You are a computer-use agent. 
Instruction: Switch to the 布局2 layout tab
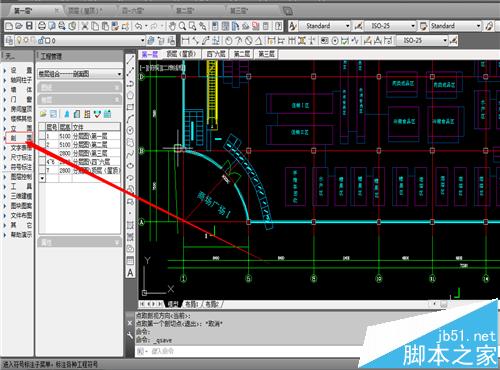click(x=212, y=304)
